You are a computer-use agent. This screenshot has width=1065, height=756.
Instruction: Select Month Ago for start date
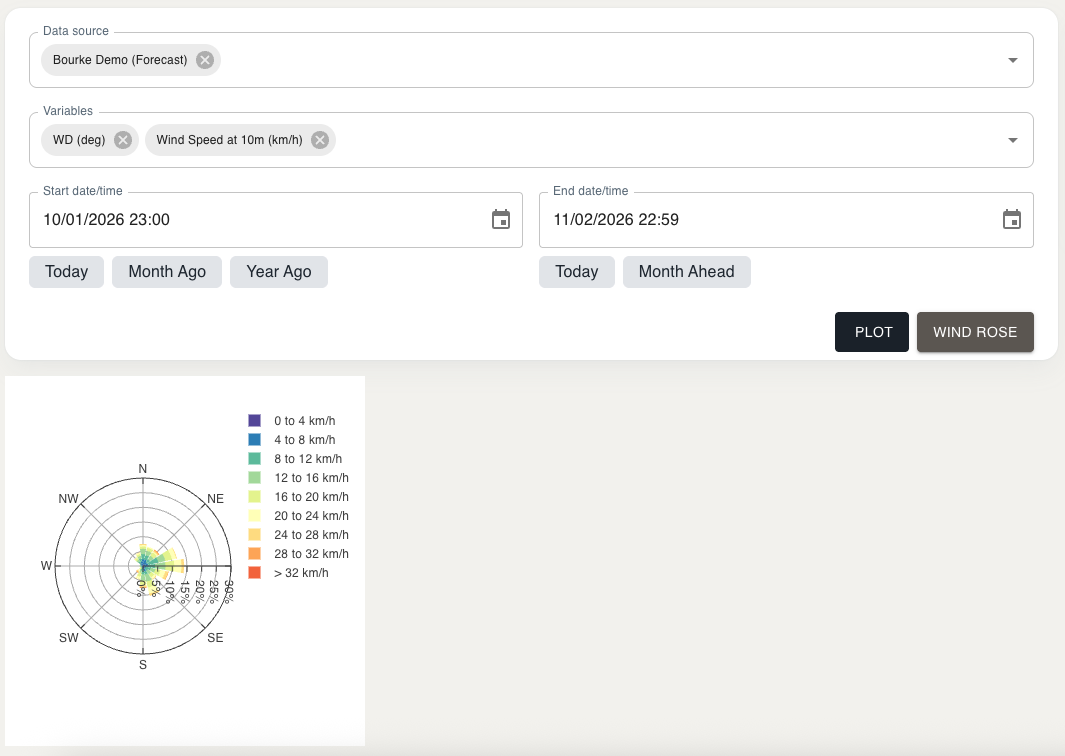pos(167,272)
